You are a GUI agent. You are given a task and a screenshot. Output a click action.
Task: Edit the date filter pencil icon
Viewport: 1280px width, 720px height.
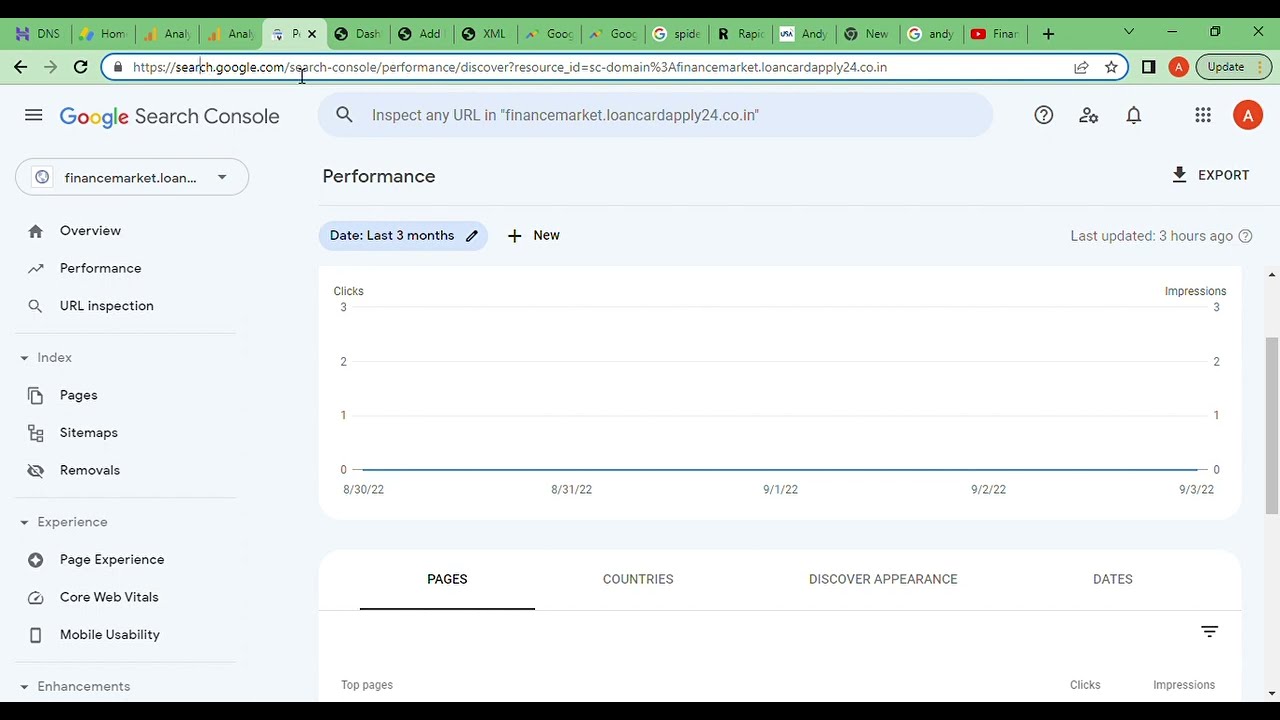coord(472,236)
